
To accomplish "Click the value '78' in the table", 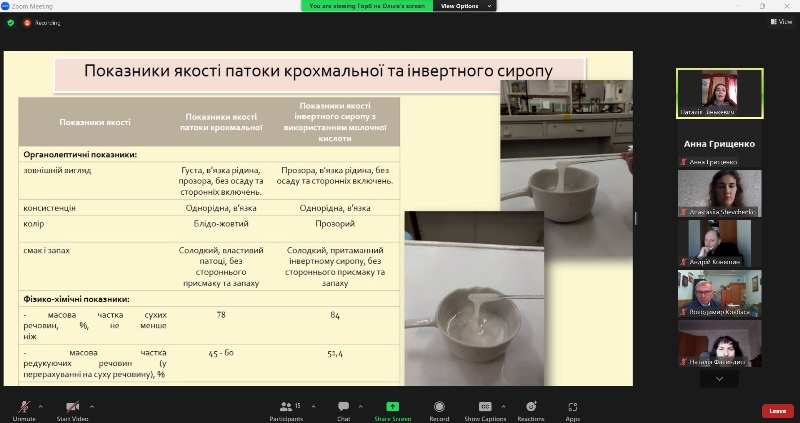I will click(221, 315).
